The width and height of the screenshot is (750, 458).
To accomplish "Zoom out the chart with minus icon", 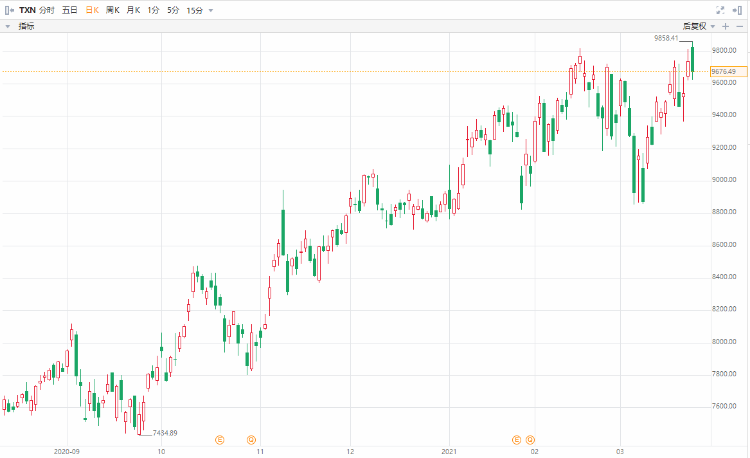I will tap(741, 25).
